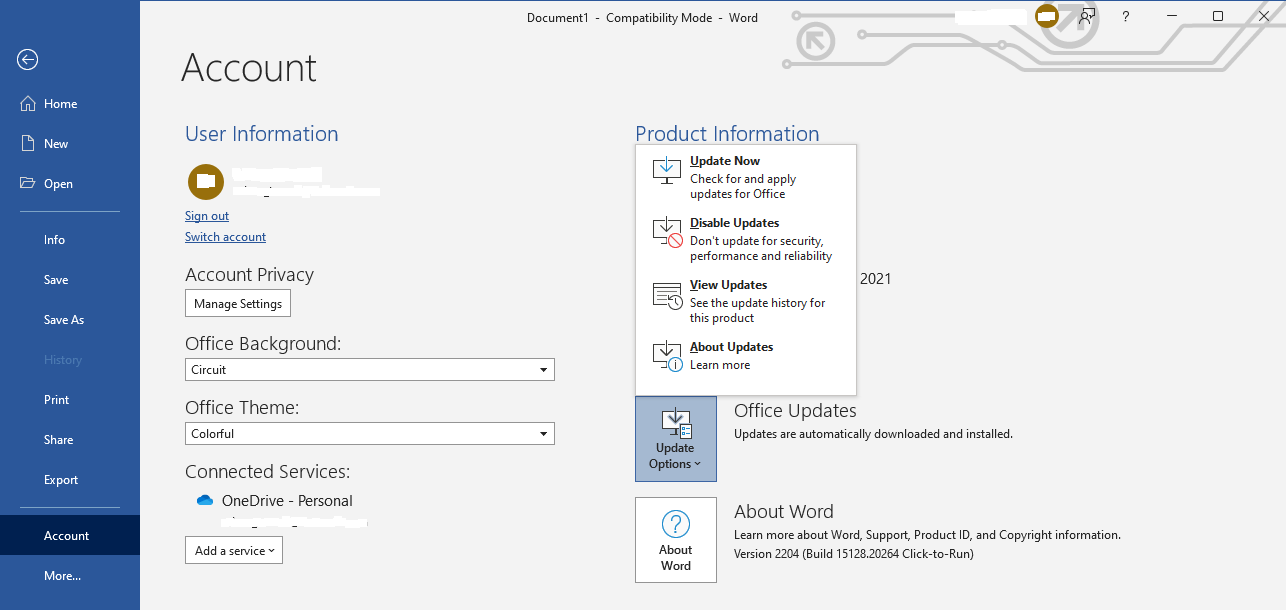
Task: Select the Account tab in the sidebar
Action: [70, 536]
